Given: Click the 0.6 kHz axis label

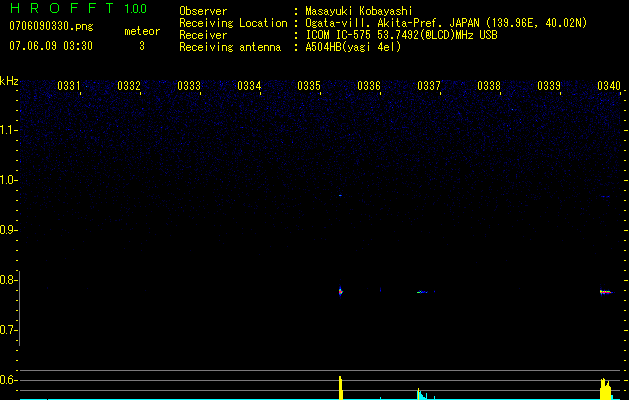Looking at the screenshot, I should tap(8, 380).
